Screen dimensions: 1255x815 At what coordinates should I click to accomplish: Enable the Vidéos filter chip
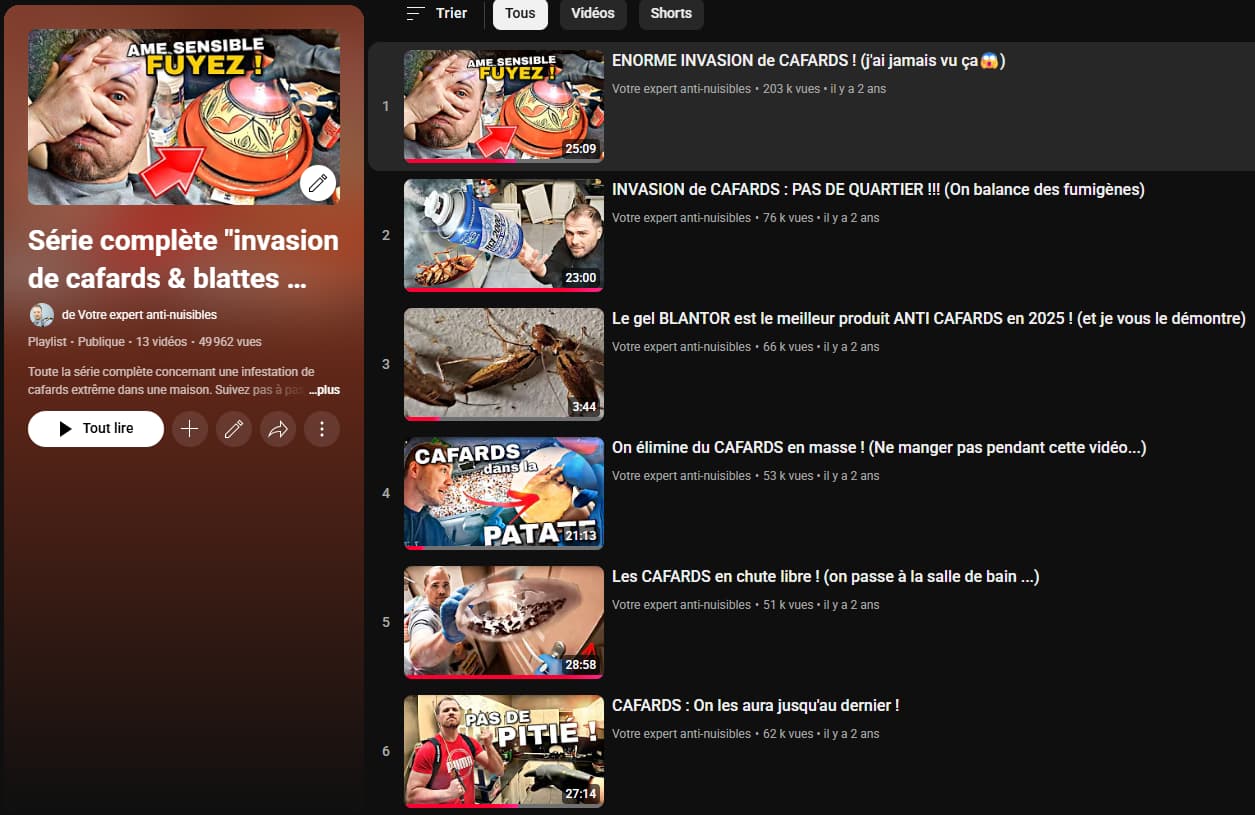pos(592,14)
